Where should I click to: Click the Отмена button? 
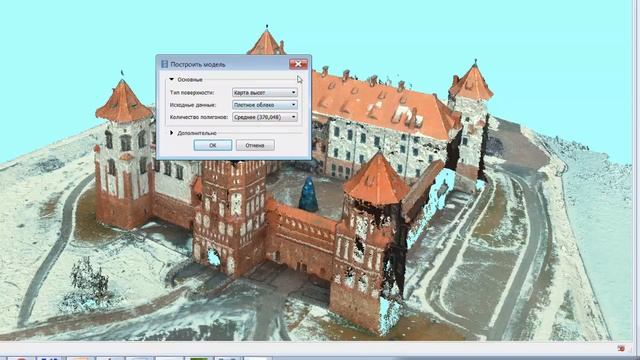point(255,145)
